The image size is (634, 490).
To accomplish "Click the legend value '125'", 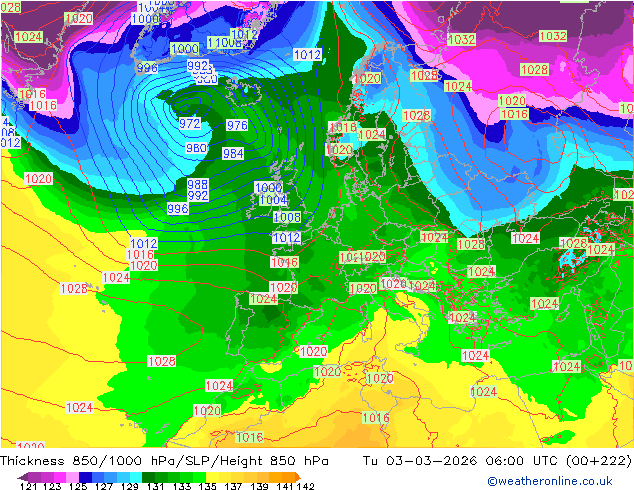I will [x=78, y=486].
